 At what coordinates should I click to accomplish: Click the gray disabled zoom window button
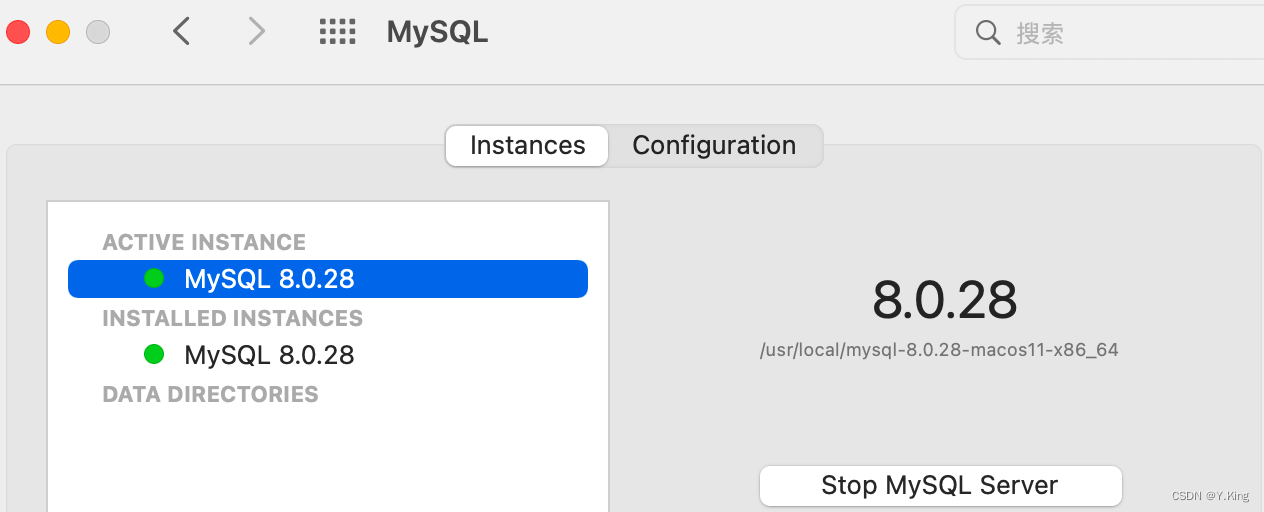pyautogui.click(x=98, y=32)
